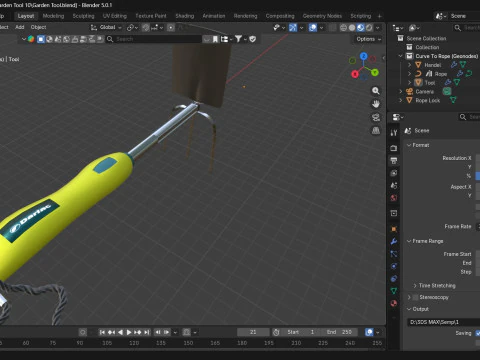Image resolution: width=480 pixels, height=360 pixels.
Task: Select material preview shading
Action: (x=361, y=28)
